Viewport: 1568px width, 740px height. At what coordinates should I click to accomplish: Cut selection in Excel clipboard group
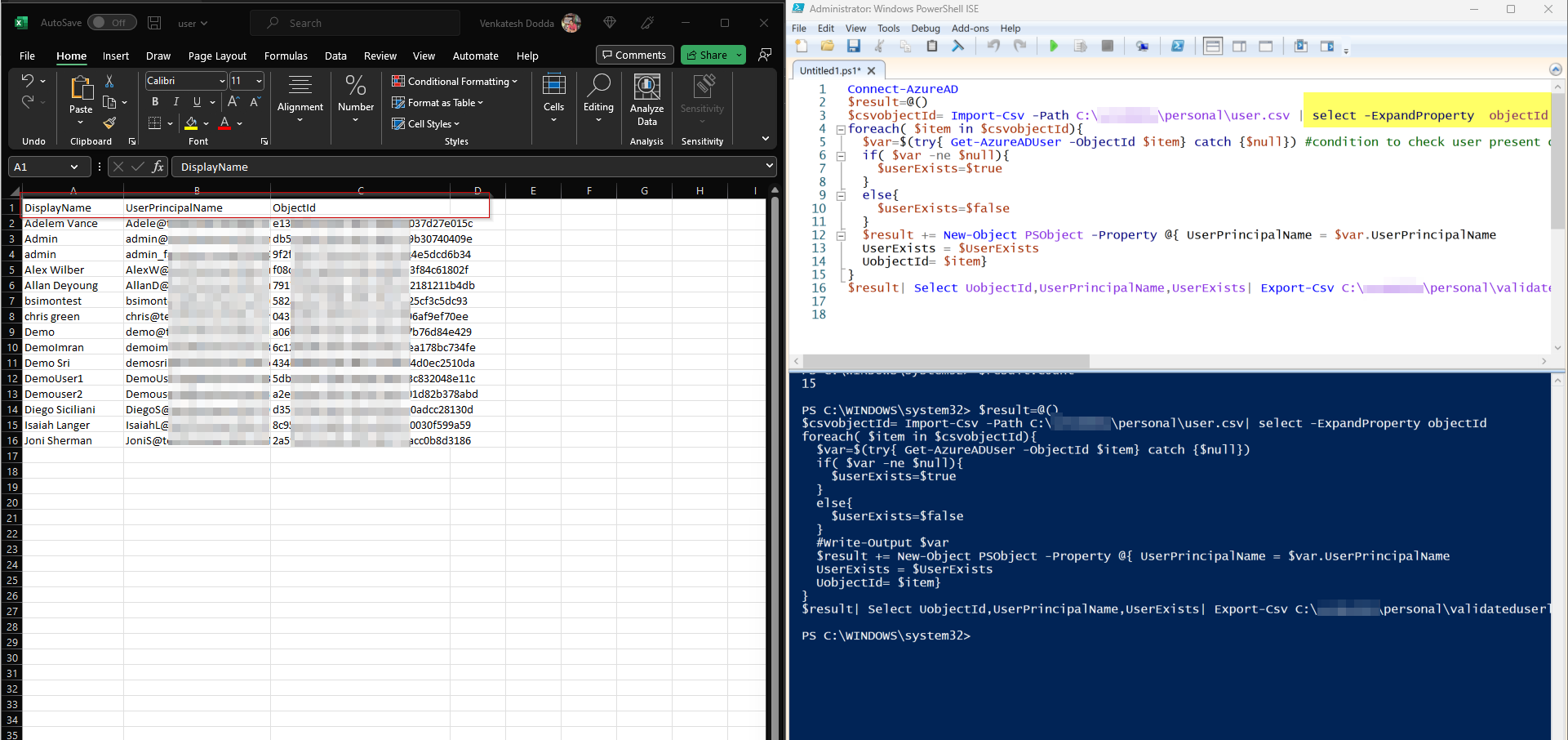click(x=109, y=81)
